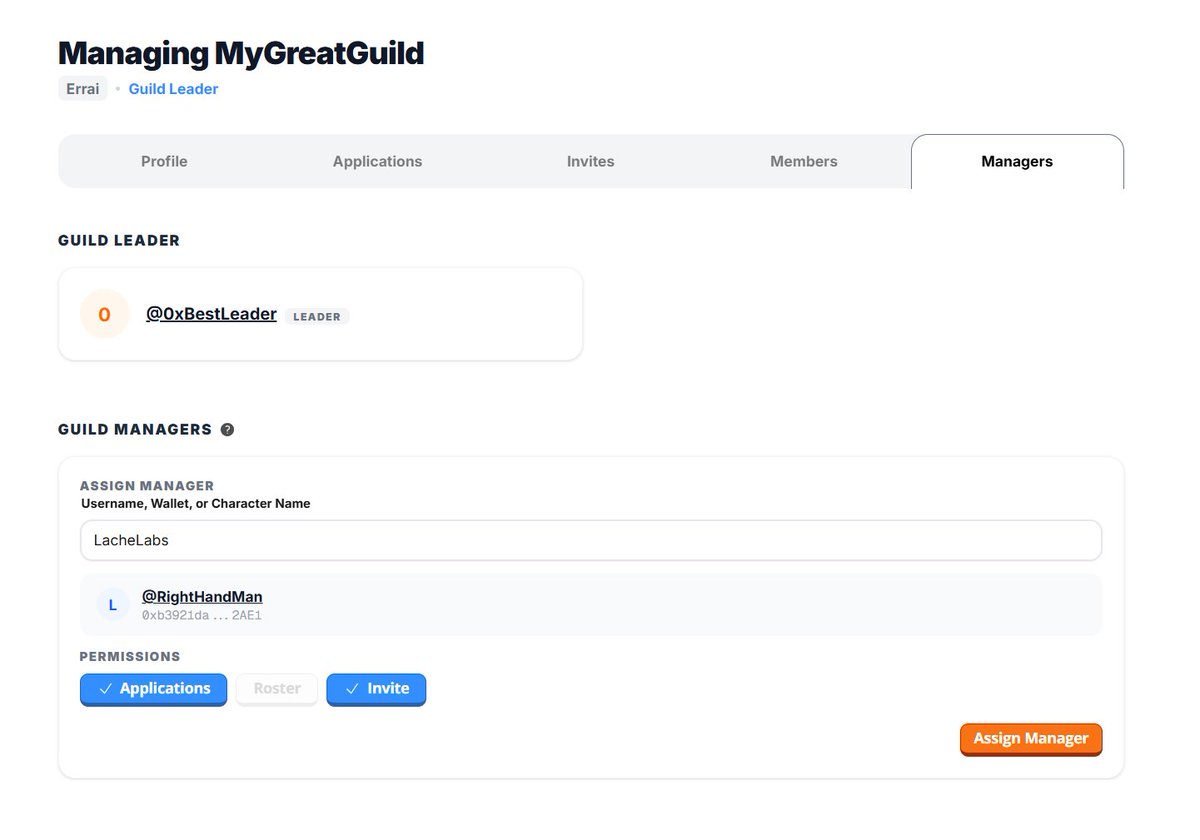The image size is (1200, 840).
Task: Toggle the Roster permission
Action: point(277,689)
